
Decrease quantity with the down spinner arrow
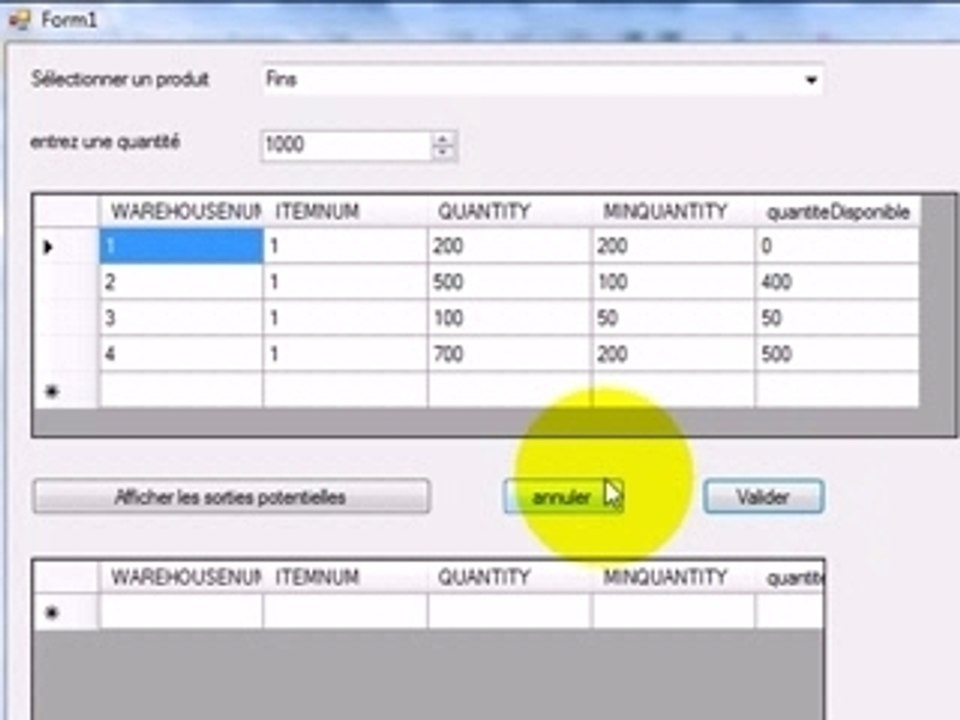coord(443,152)
